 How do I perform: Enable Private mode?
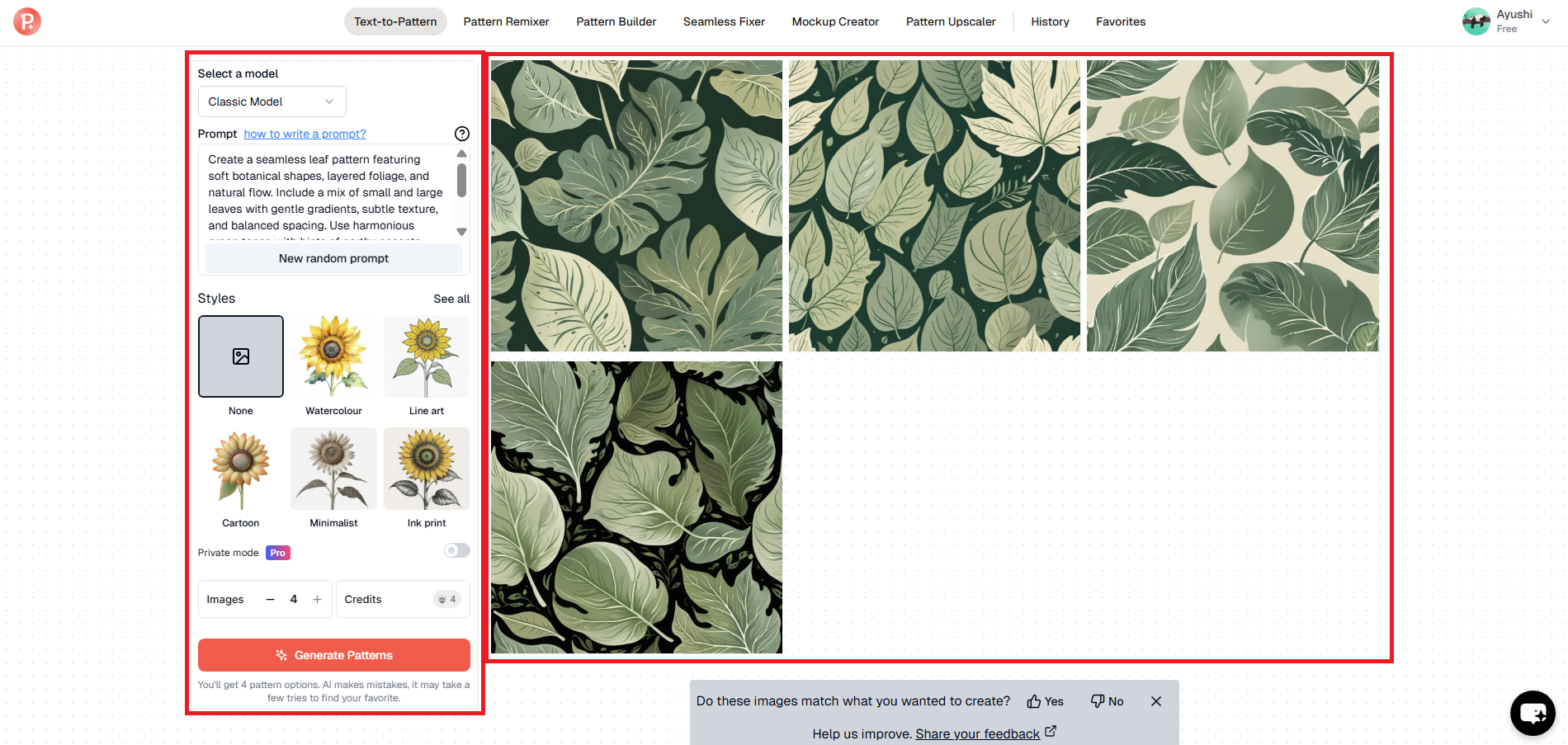[456, 550]
